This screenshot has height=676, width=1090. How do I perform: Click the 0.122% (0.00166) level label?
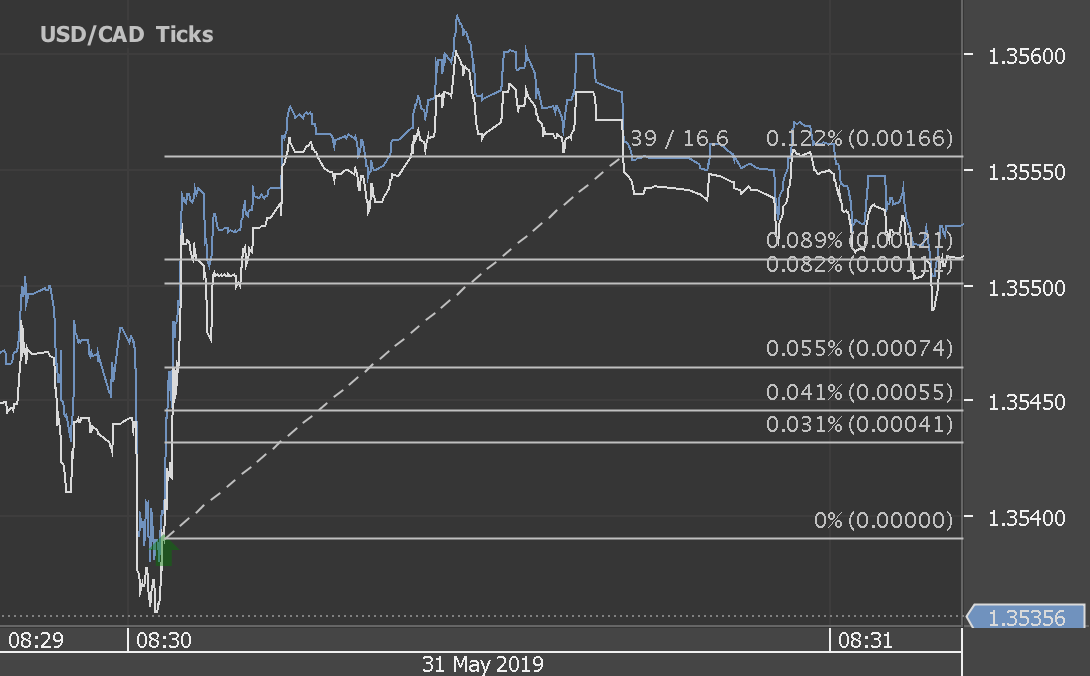pos(859,138)
